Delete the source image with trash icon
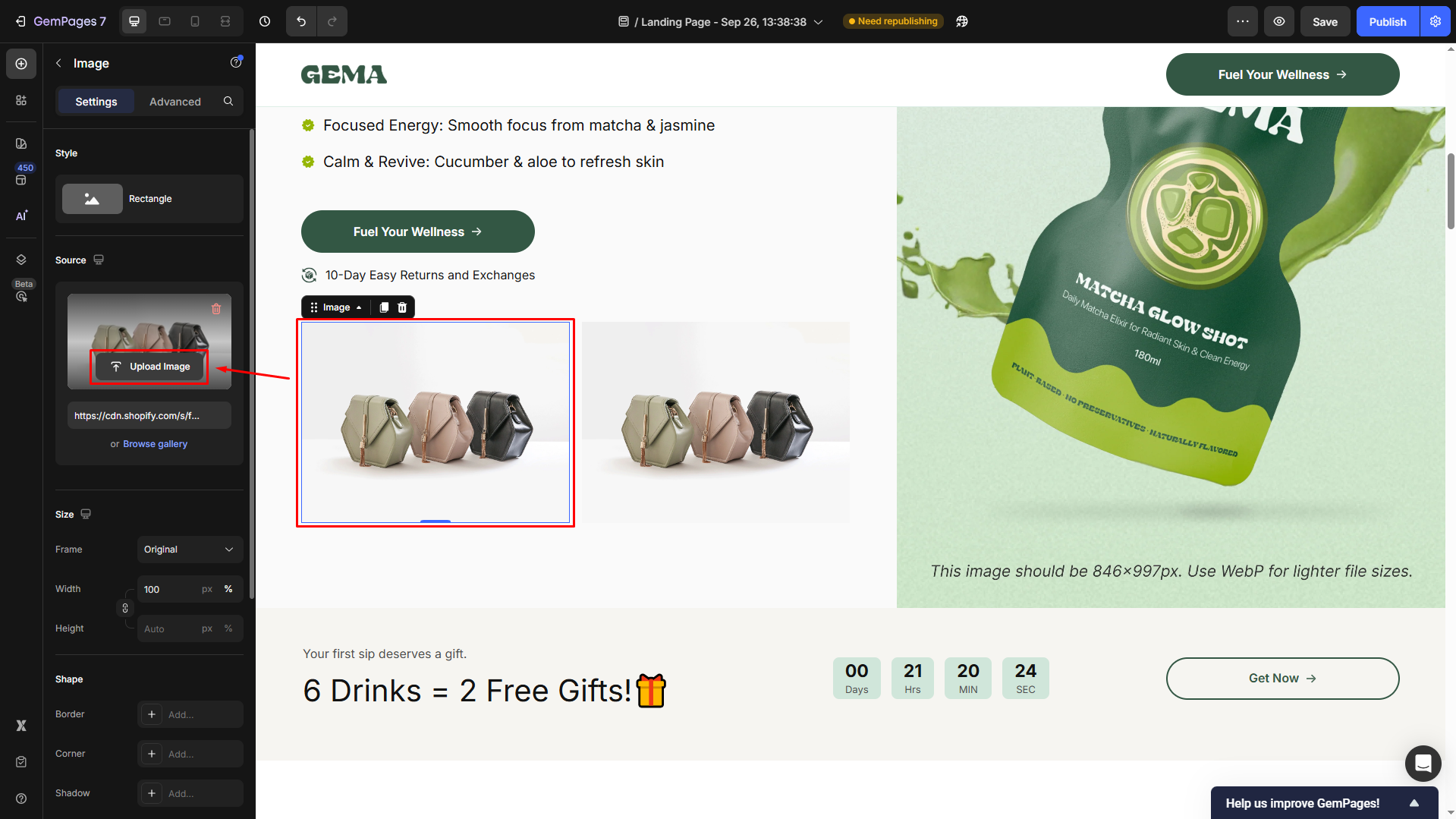1456x819 pixels. coord(216,309)
